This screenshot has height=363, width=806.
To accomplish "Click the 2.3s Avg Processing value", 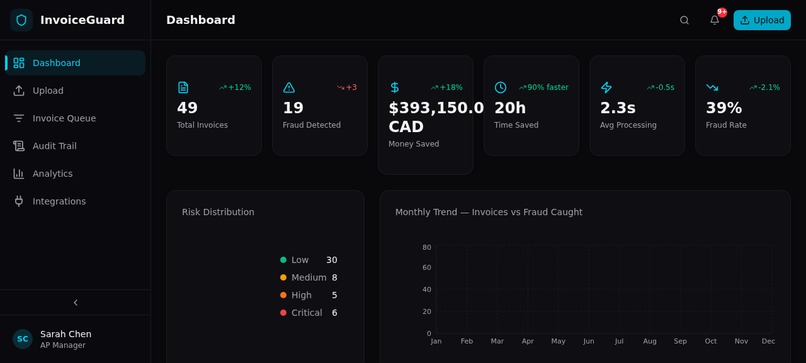I will [x=618, y=108].
